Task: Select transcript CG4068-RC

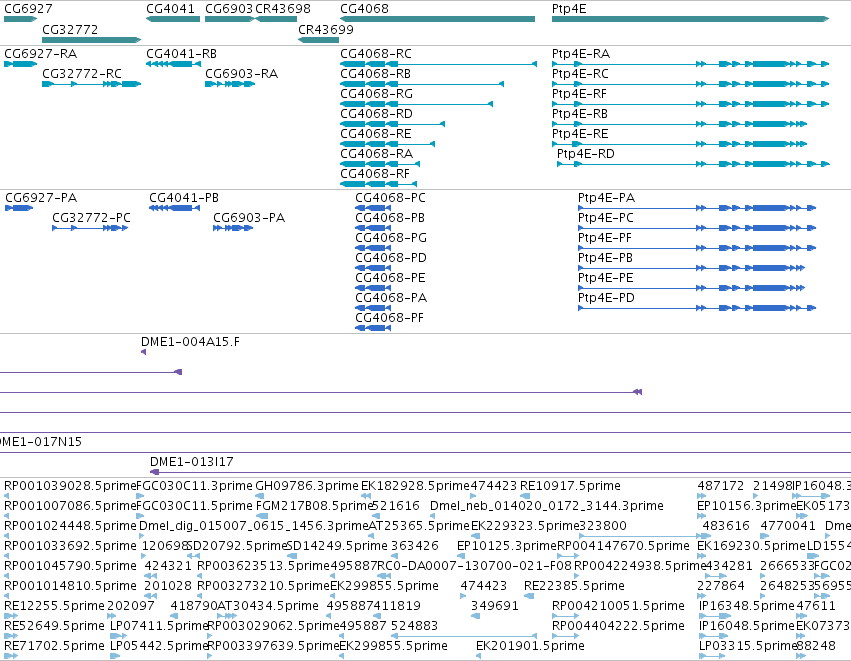Action: [439, 64]
